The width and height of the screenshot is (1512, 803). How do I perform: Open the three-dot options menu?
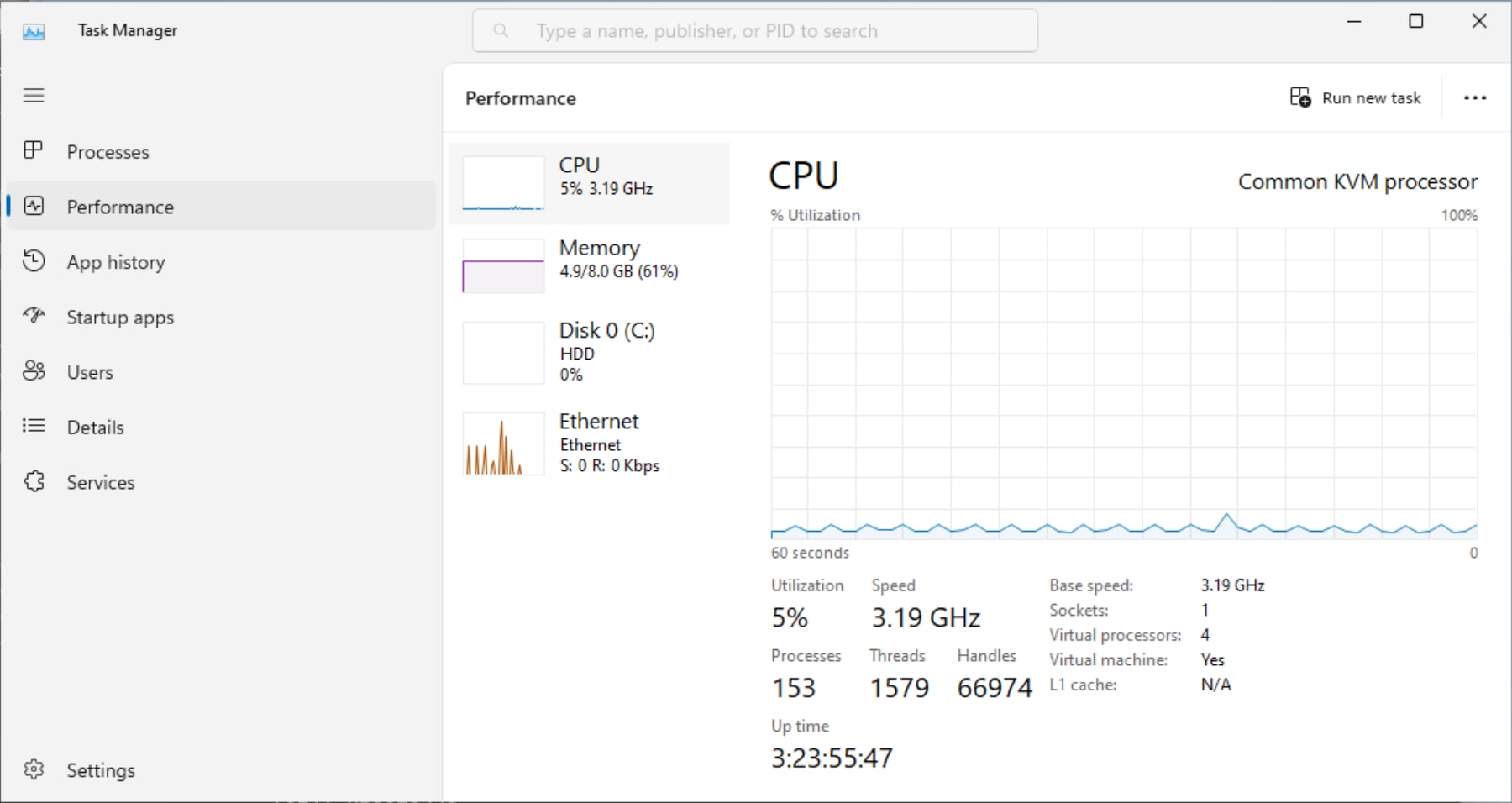[1474, 97]
